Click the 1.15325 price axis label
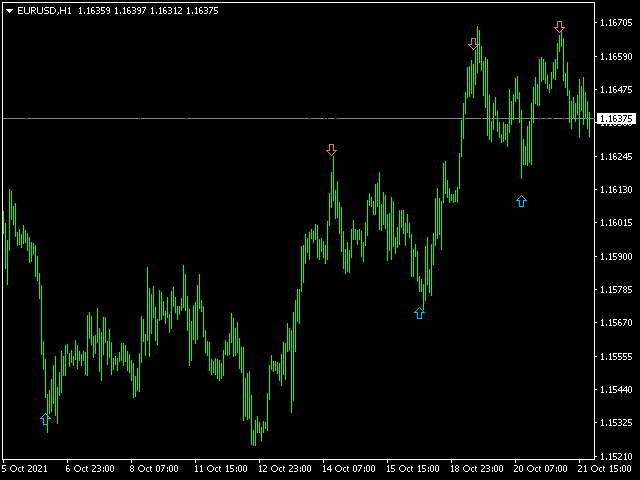 pos(616,423)
